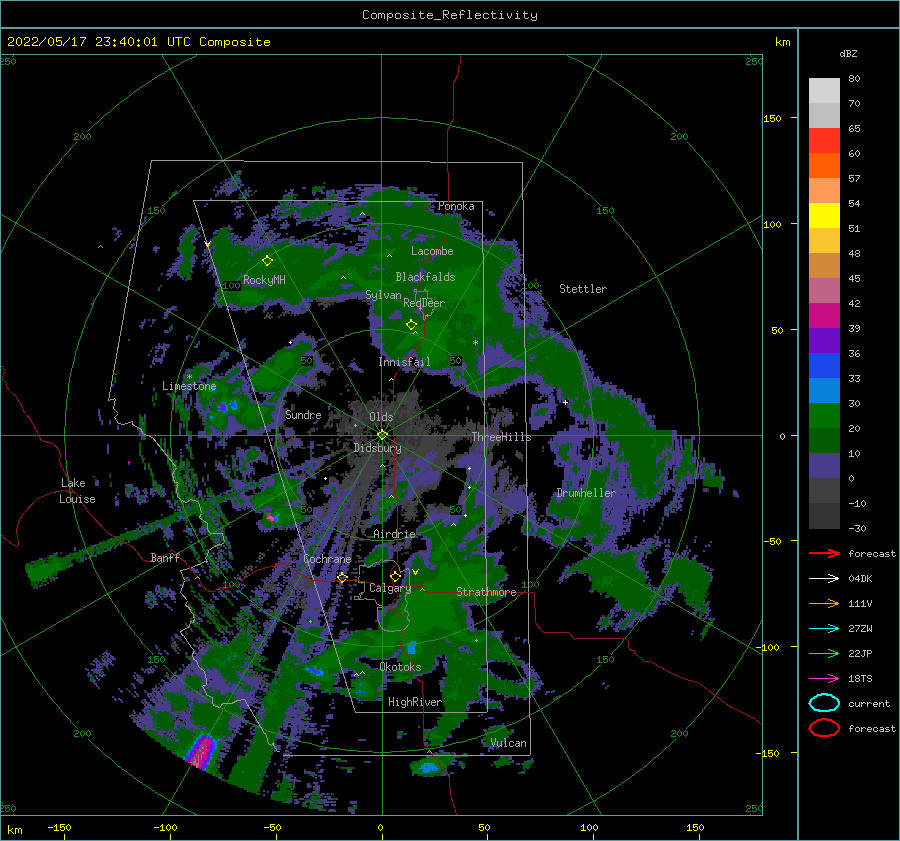900x841 pixels.
Task: Click the Lake Louise label
Action: [x=77, y=491]
